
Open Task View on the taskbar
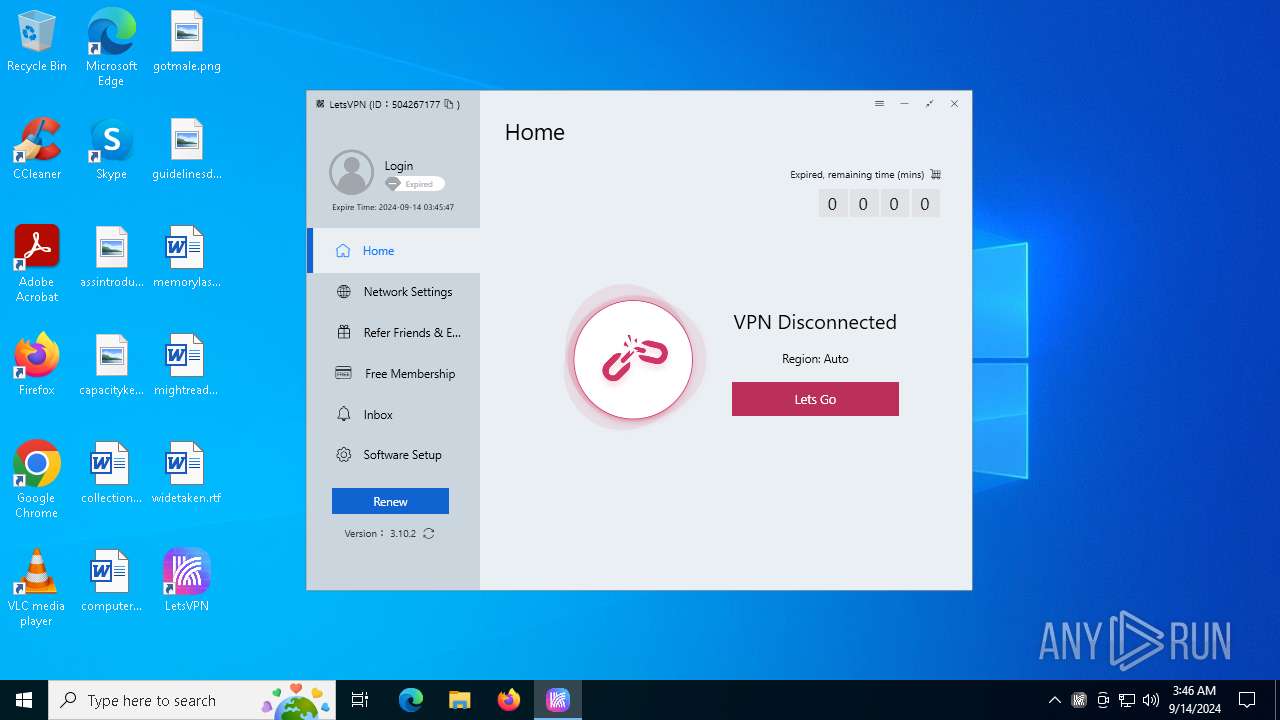(x=360, y=700)
